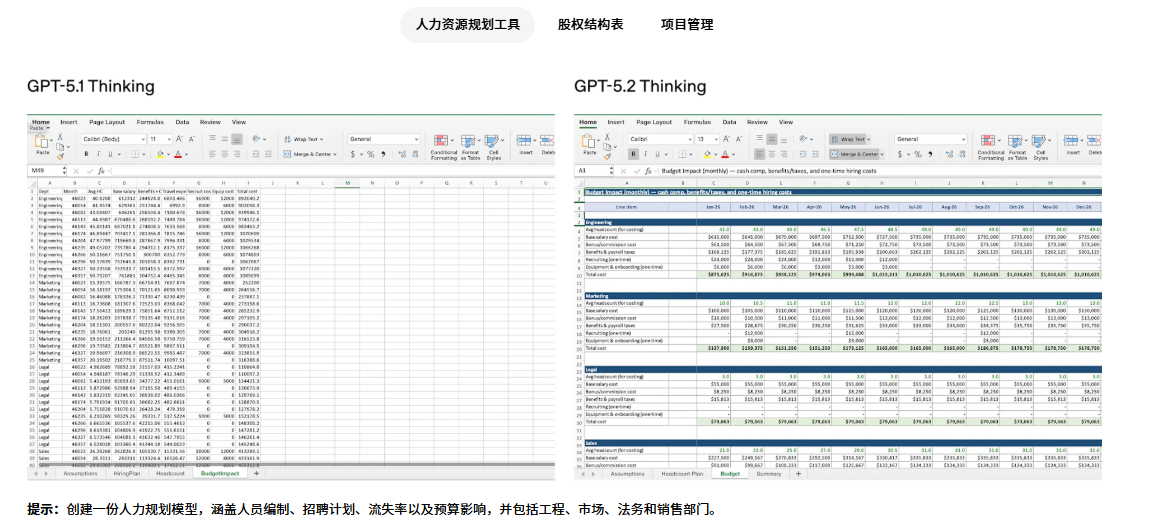Open General number format dropdown in GPT-5.1 sheet
The width and height of the screenshot is (1150, 529).
click(x=384, y=139)
